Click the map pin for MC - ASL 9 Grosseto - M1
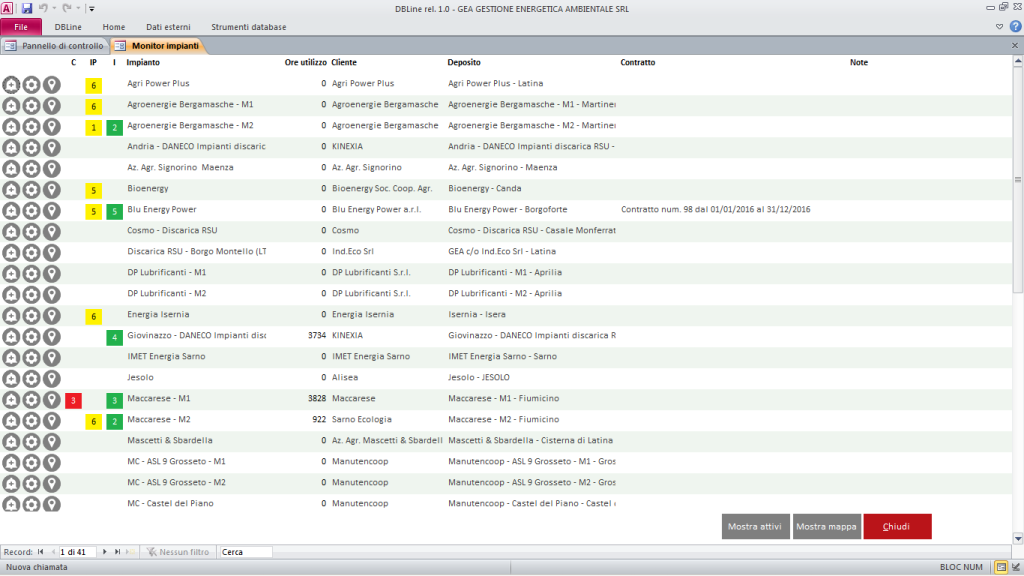The height and width of the screenshot is (576, 1024). tap(52, 462)
